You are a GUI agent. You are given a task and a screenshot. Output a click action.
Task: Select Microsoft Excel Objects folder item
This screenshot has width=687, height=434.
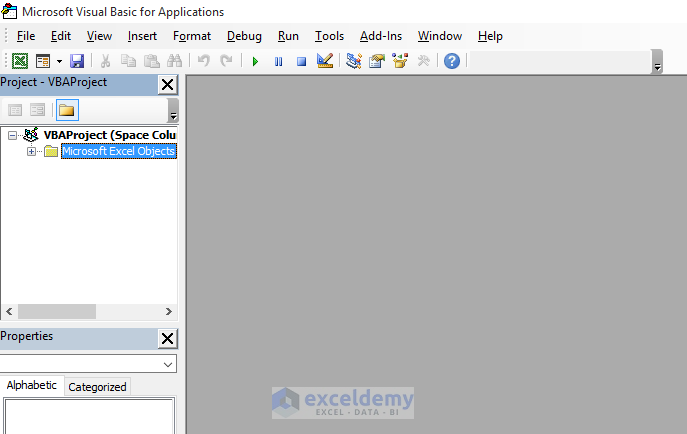pyautogui.click(x=119, y=151)
